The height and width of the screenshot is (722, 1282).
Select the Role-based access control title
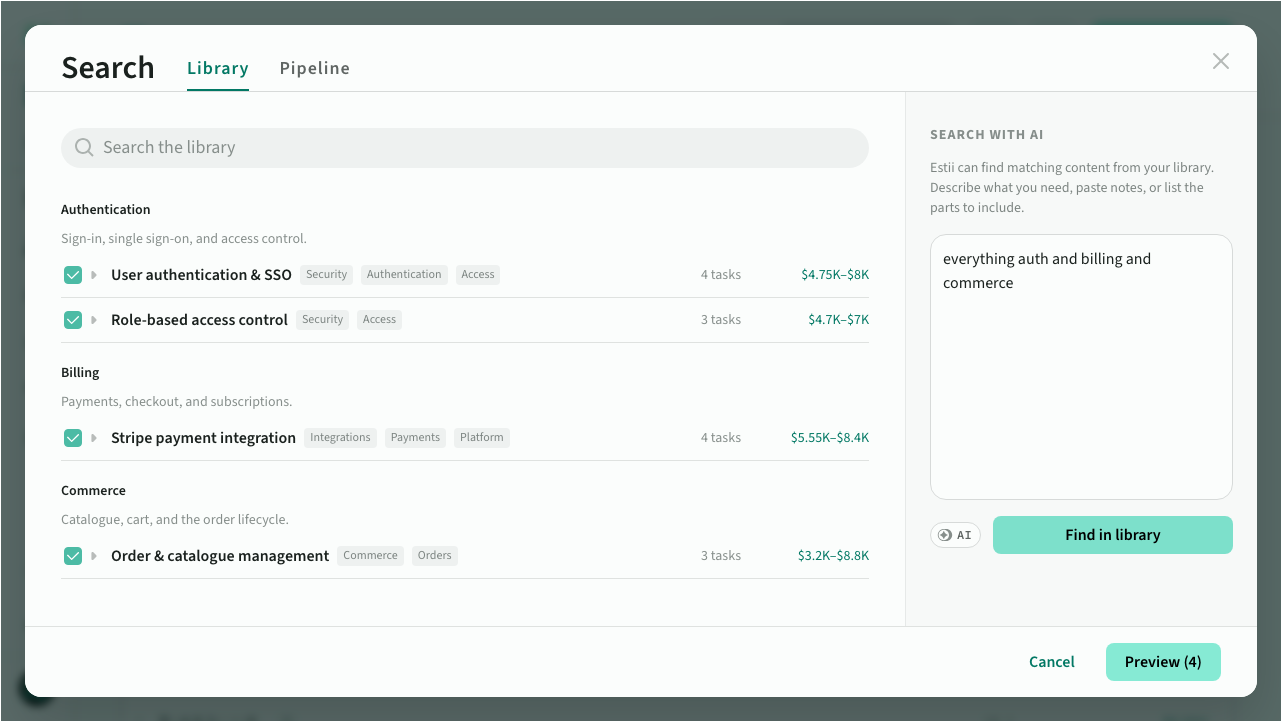[200, 320]
